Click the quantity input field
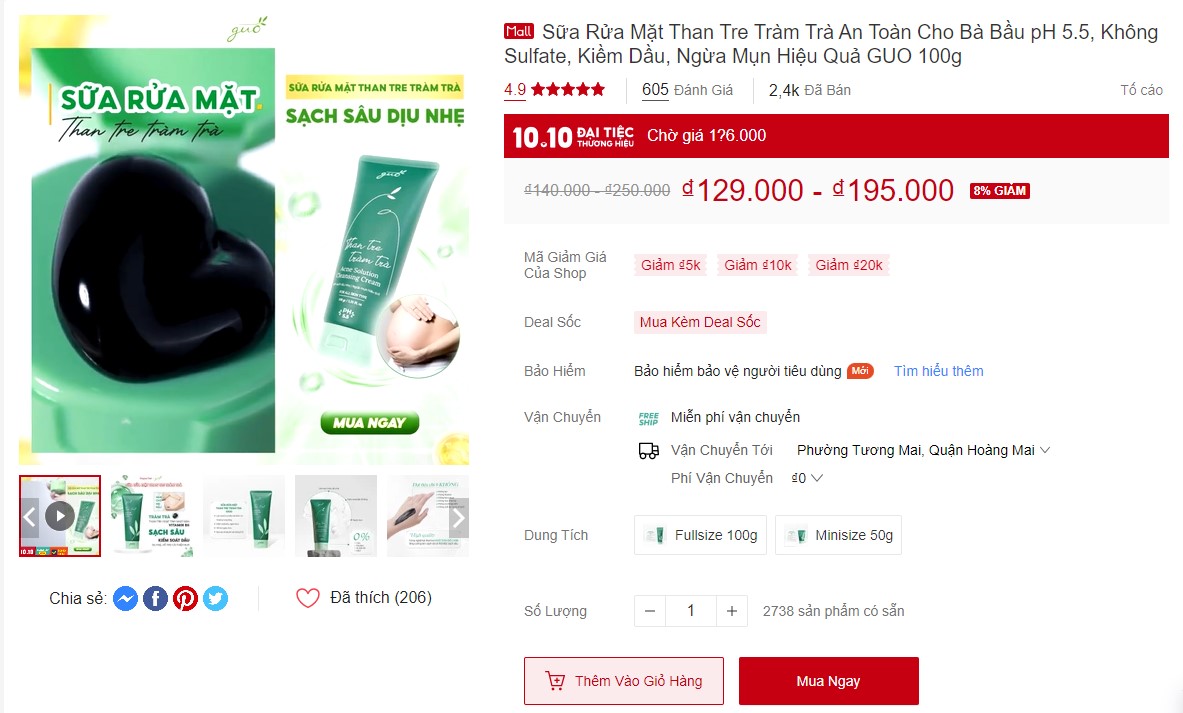The height and width of the screenshot is (713, 1183). coord(690,611)
